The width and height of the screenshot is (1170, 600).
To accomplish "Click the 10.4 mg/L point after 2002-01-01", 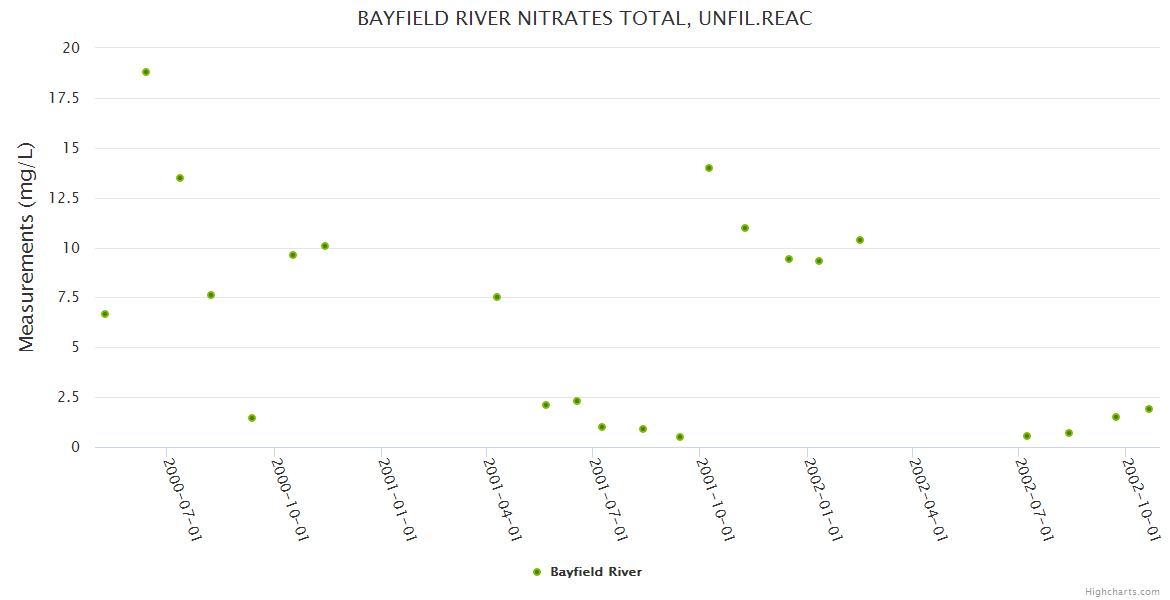I will tap(860, 240).
